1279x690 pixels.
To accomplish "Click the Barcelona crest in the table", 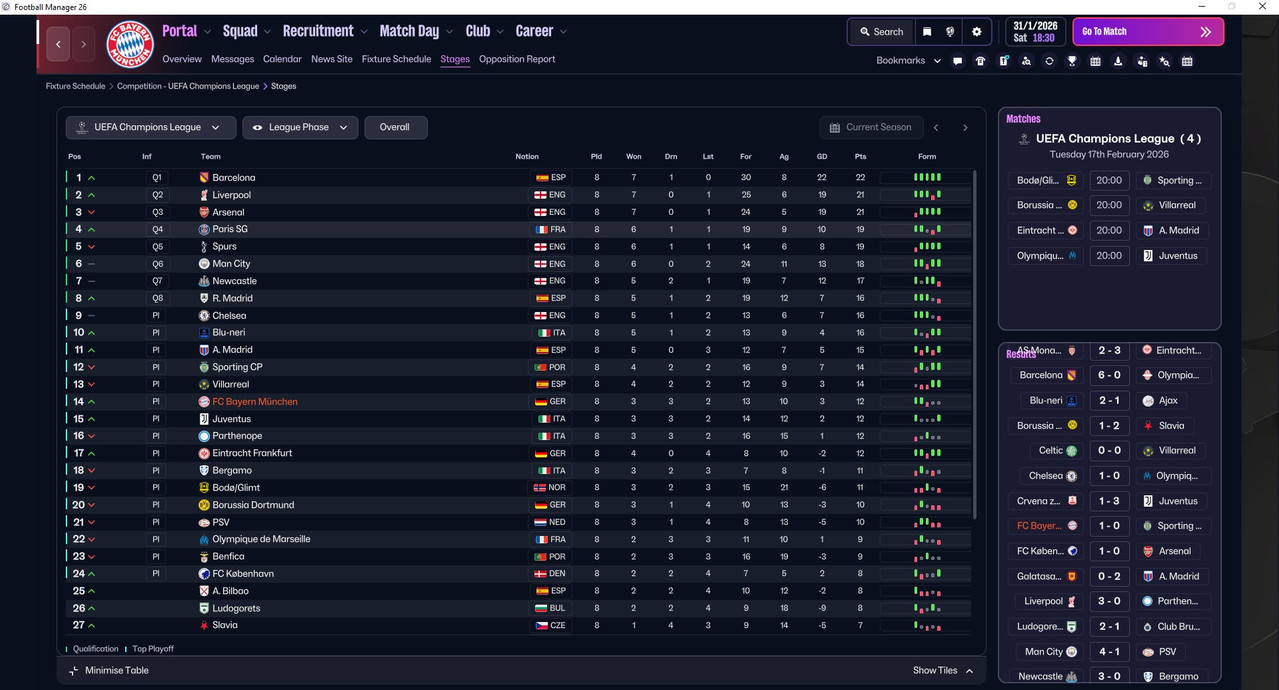I will point(204,178).
